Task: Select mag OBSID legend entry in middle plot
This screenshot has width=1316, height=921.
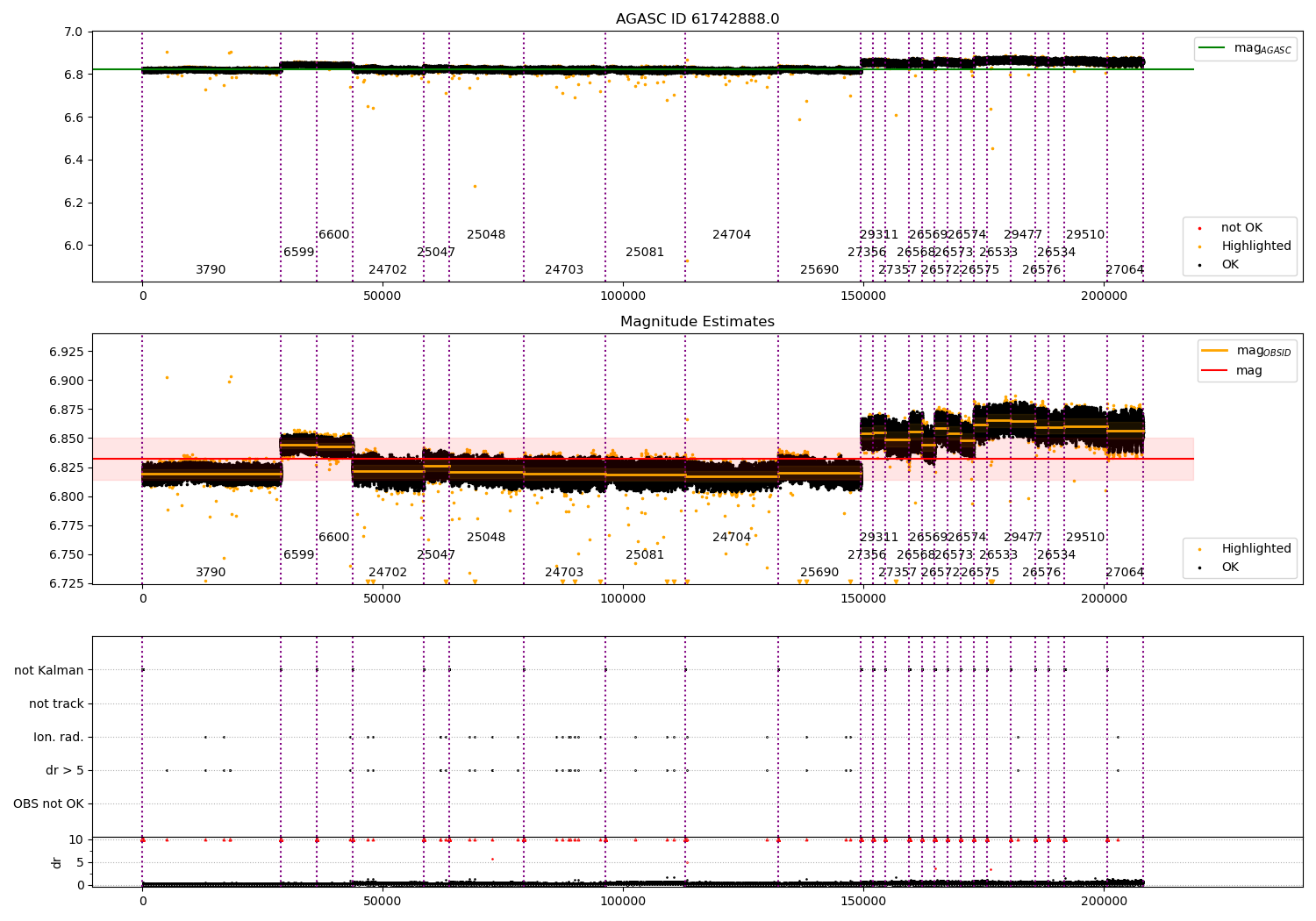Action: [x=1247, y=351]
